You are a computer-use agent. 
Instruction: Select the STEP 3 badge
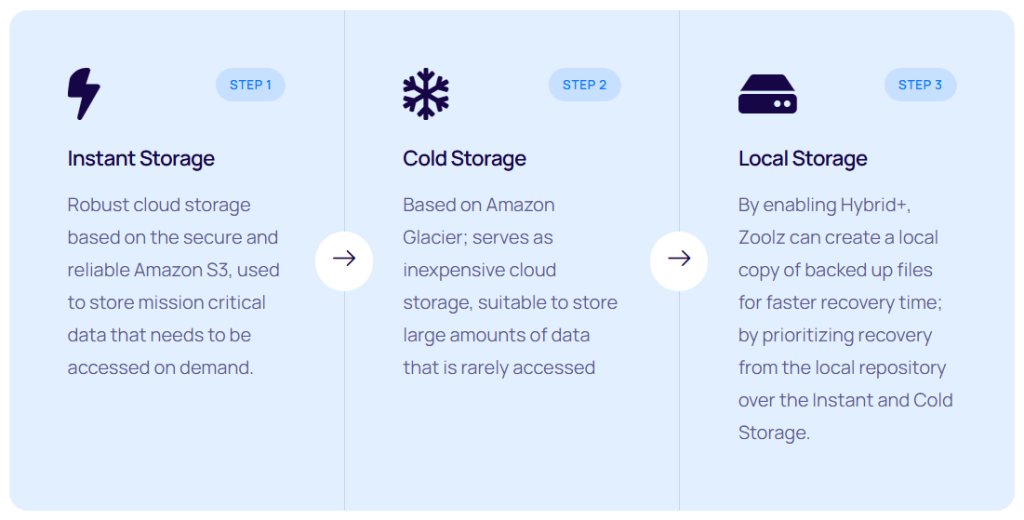pyautogui.click(x=920, y=85)
